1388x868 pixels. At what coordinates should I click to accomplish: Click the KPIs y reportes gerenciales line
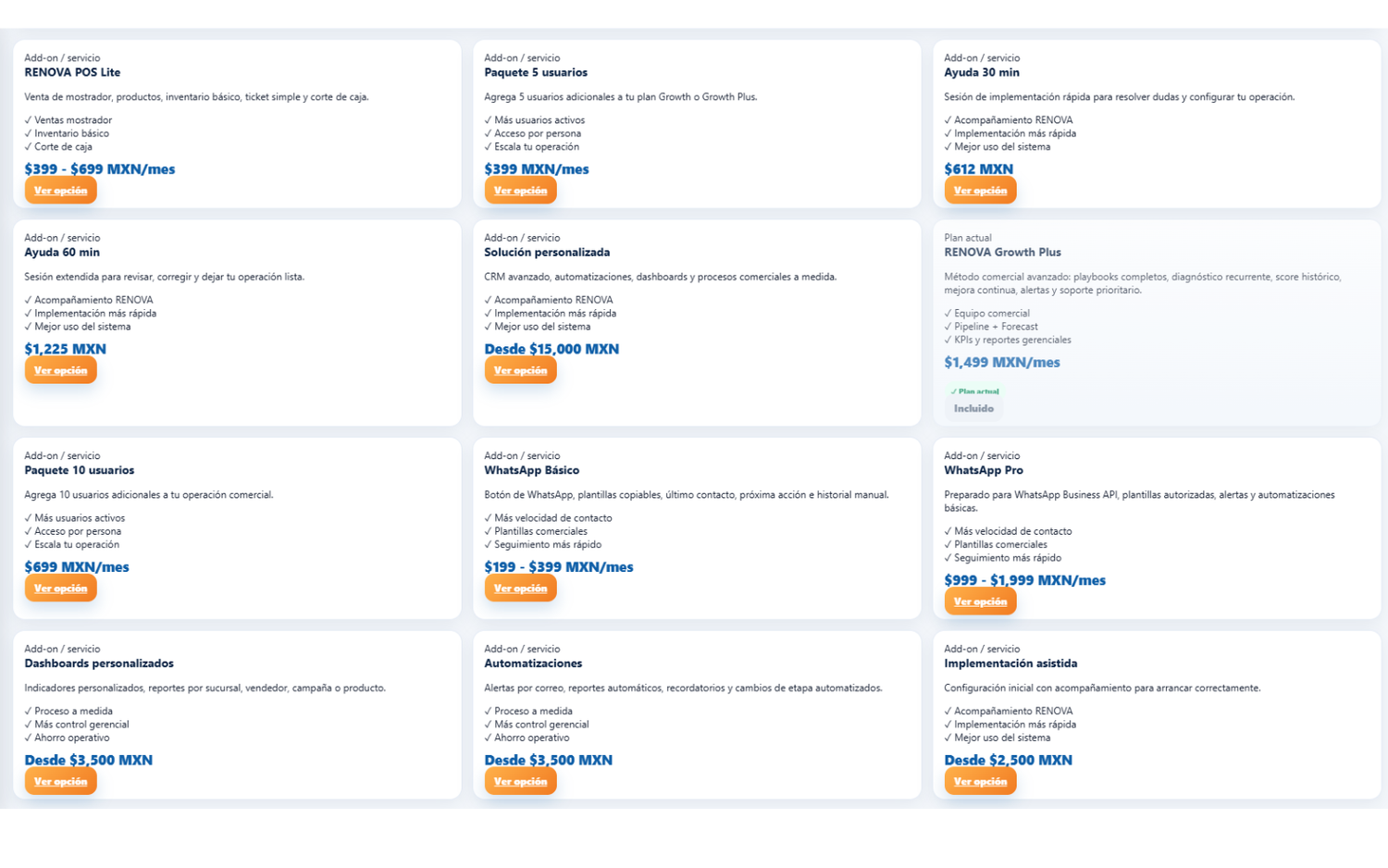[1008, 340]
